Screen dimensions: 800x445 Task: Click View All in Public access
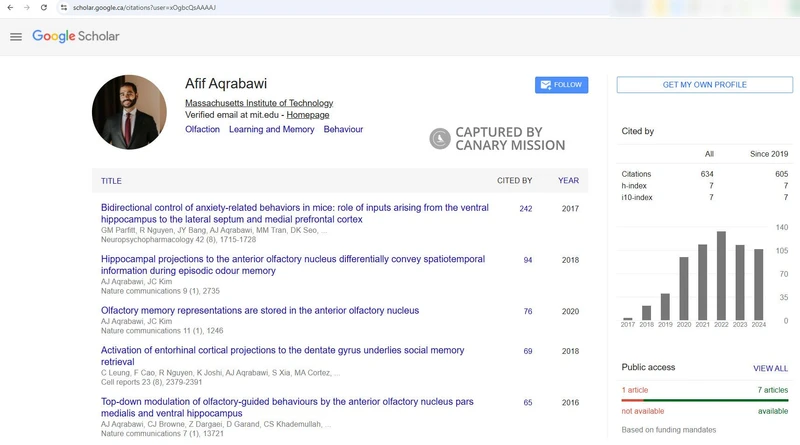[x=770, y=368]
